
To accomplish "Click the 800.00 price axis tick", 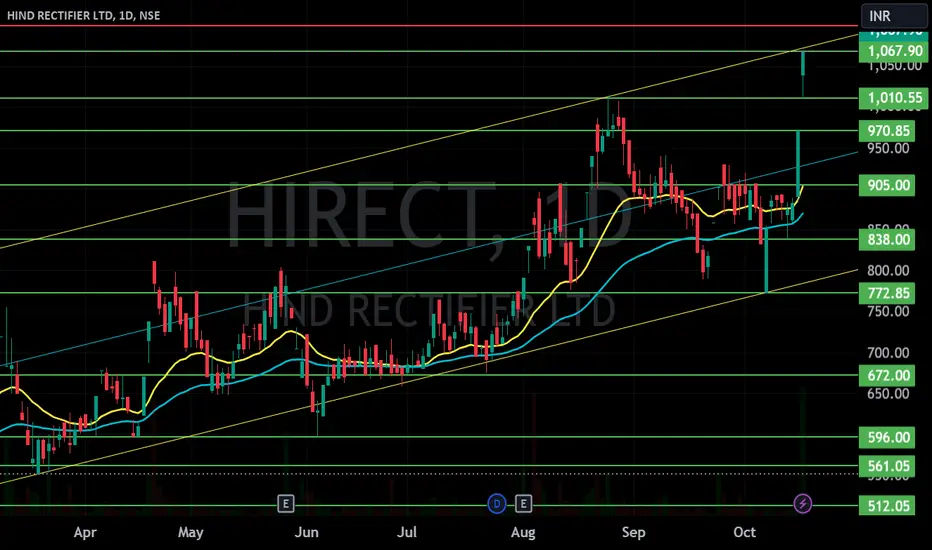I will click(888, 271).
